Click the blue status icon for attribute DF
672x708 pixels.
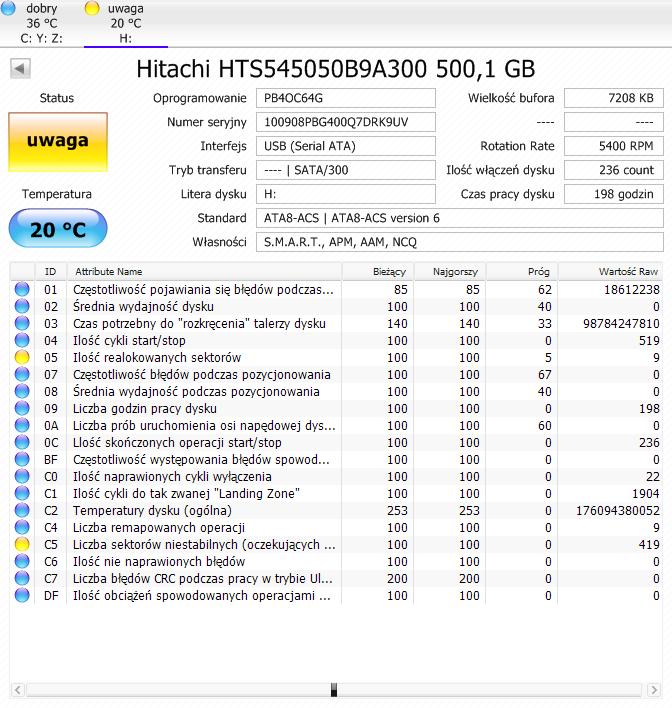pos(22,595)
